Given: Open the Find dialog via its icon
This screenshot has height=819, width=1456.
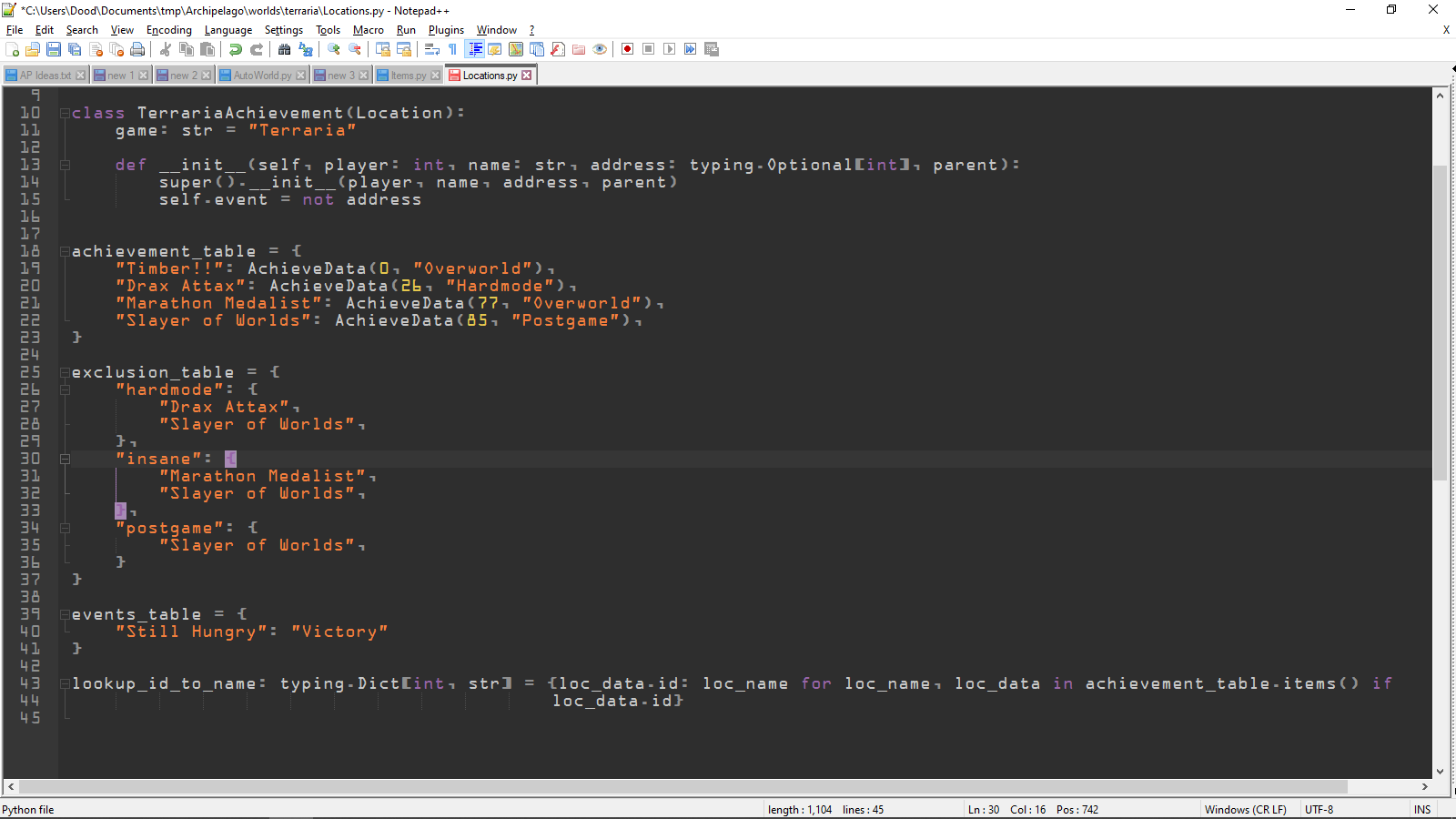Looking at the screenshot, I should pyautogui.click(x=284, y=49).
